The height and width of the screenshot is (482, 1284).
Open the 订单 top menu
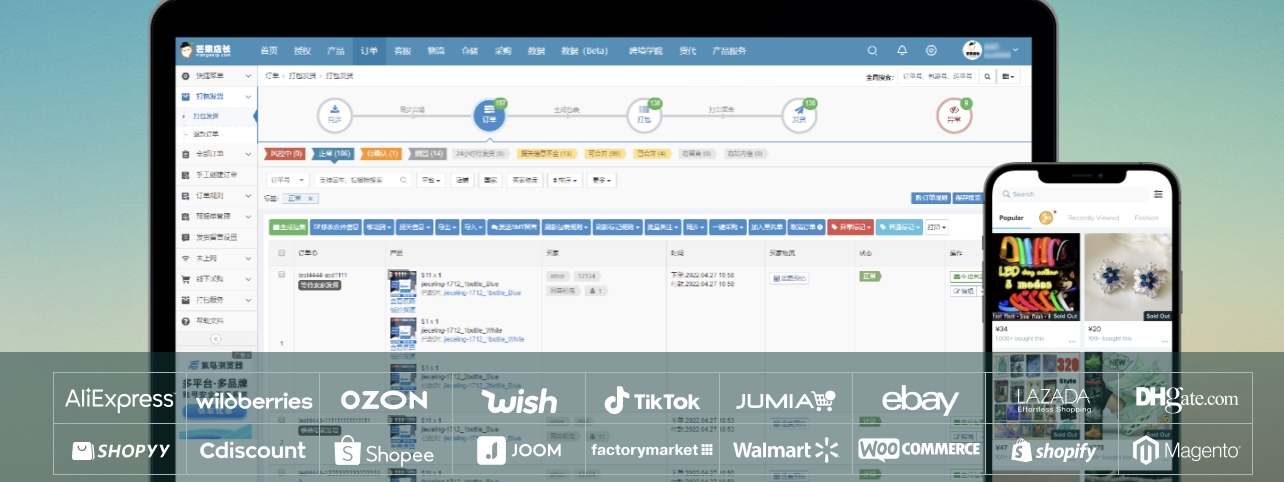click(x=369, y=50)
